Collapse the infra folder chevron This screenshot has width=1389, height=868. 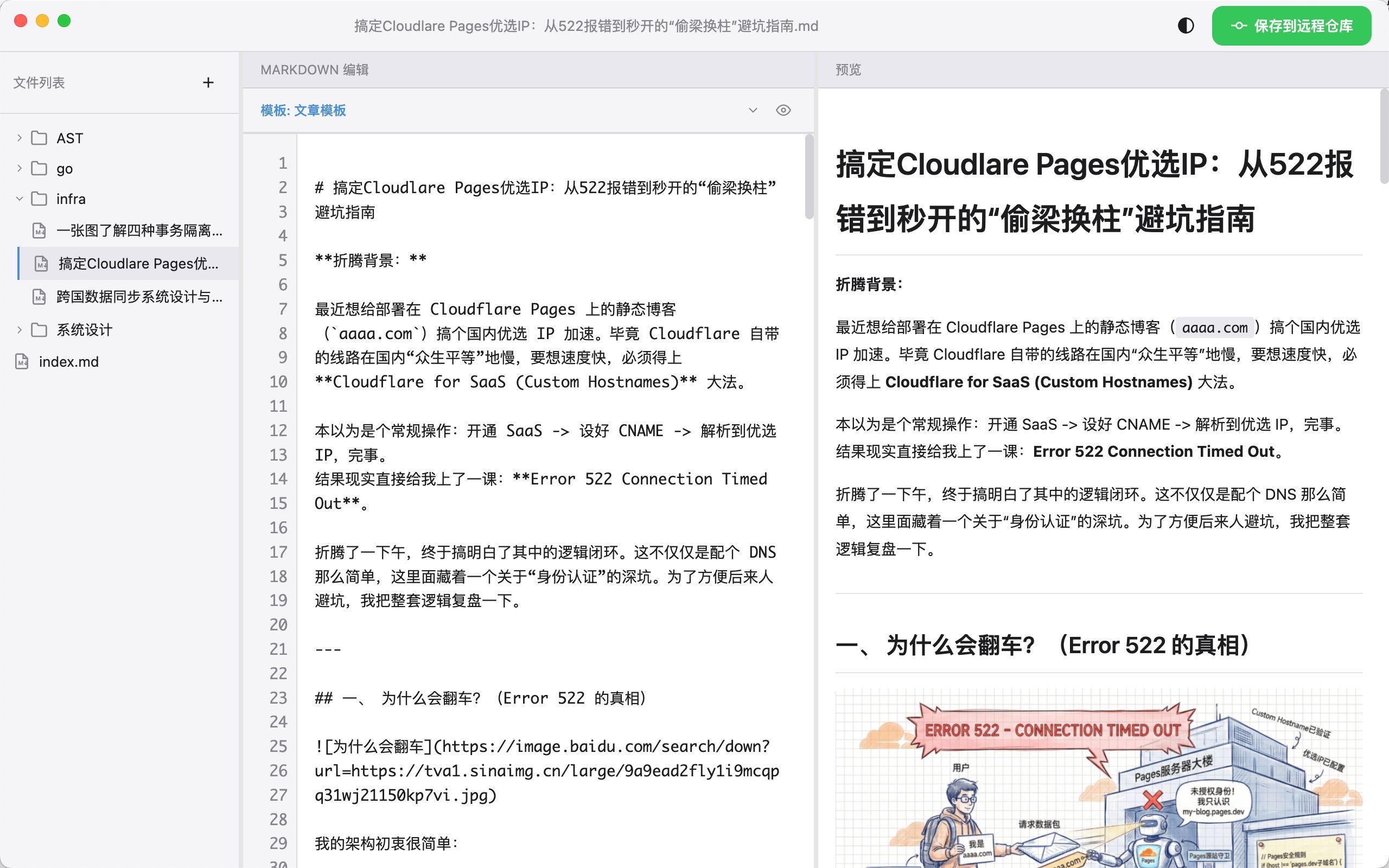20,199
